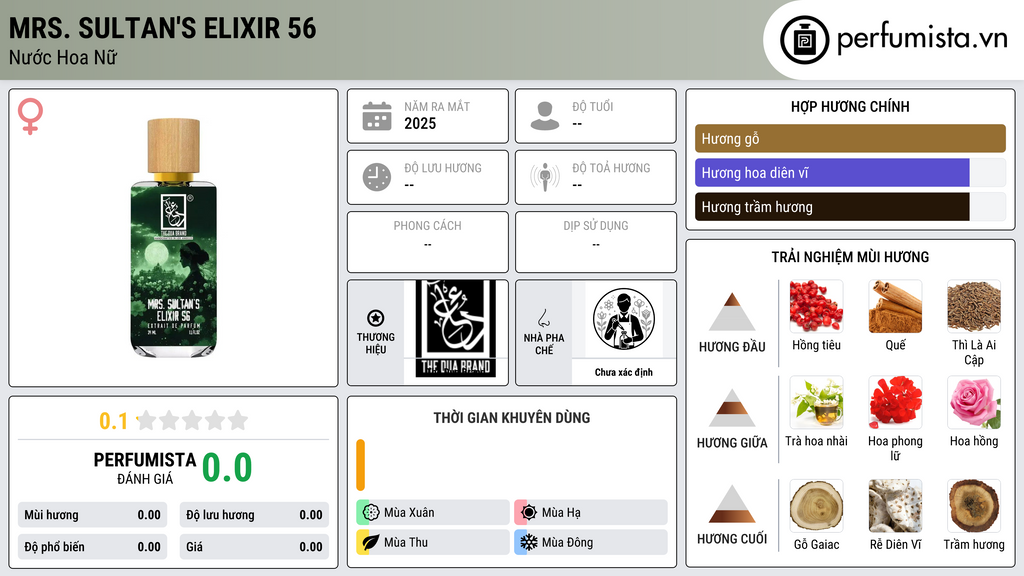Click the clock icon beside Độ lưu hương

click(x=377, y=177)
